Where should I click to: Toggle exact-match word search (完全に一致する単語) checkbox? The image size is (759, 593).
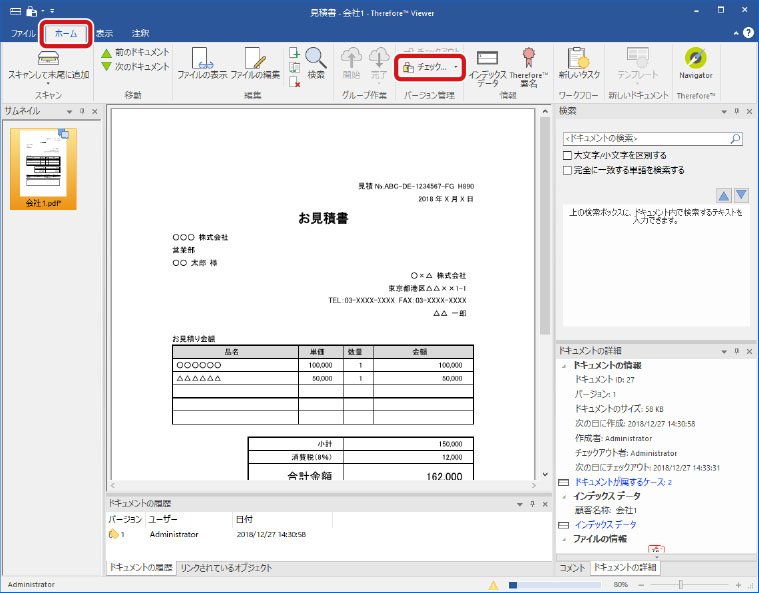[x=568, y=170]
